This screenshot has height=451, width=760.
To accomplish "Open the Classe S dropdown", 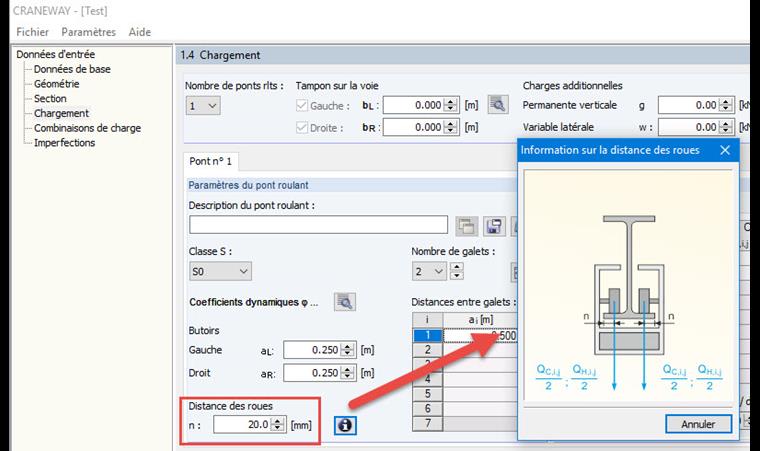I will [220, 272].
